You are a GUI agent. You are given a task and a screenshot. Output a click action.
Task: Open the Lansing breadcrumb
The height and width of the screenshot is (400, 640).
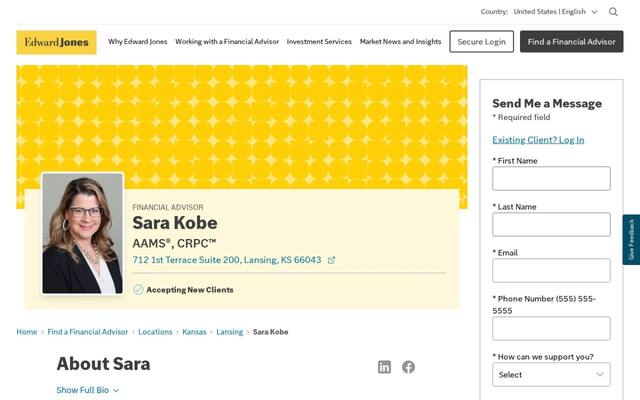pyautogui.click(x=229, y=332)
